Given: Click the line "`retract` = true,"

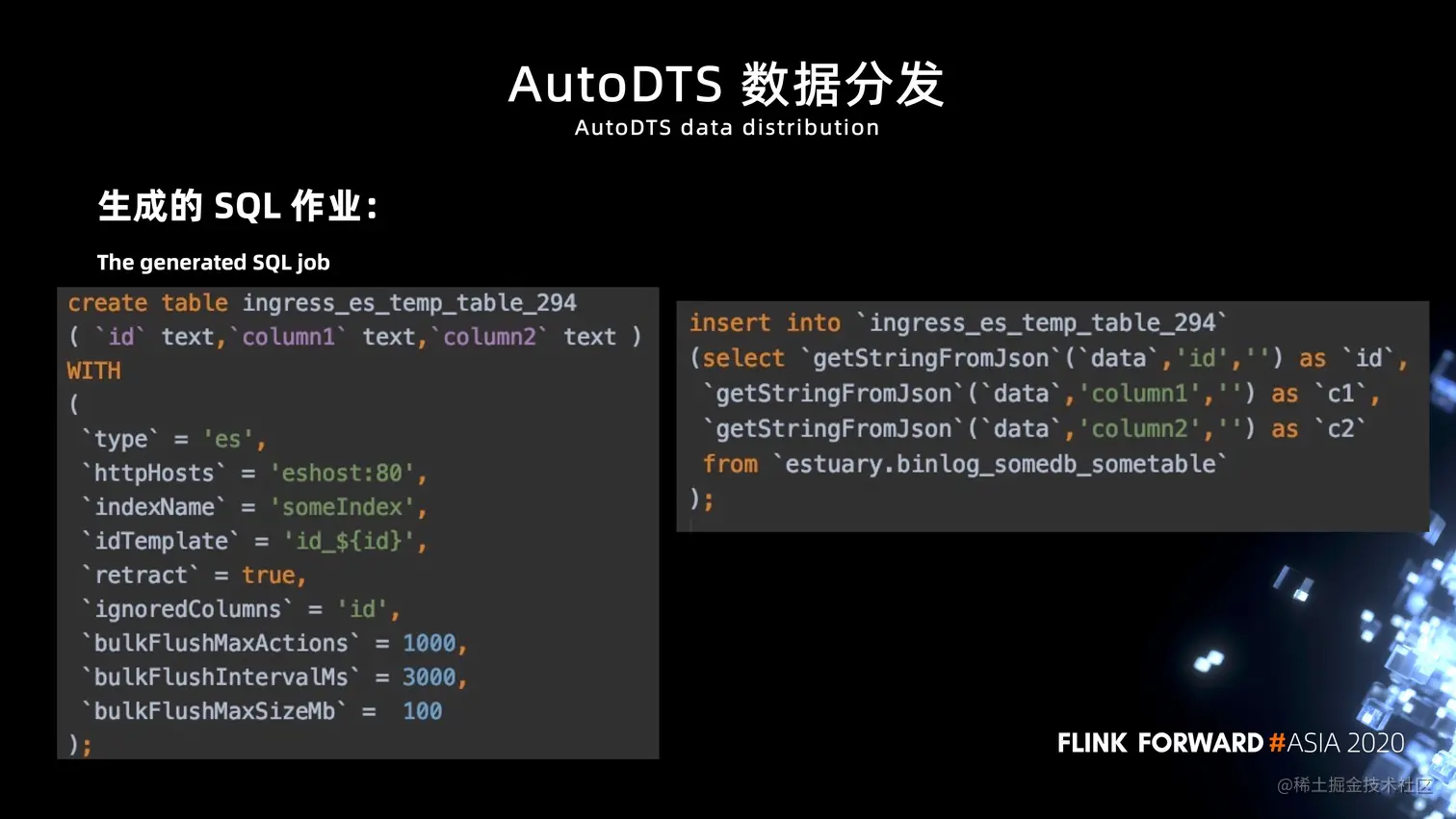Looking at the screenshot, I should 195,576.
